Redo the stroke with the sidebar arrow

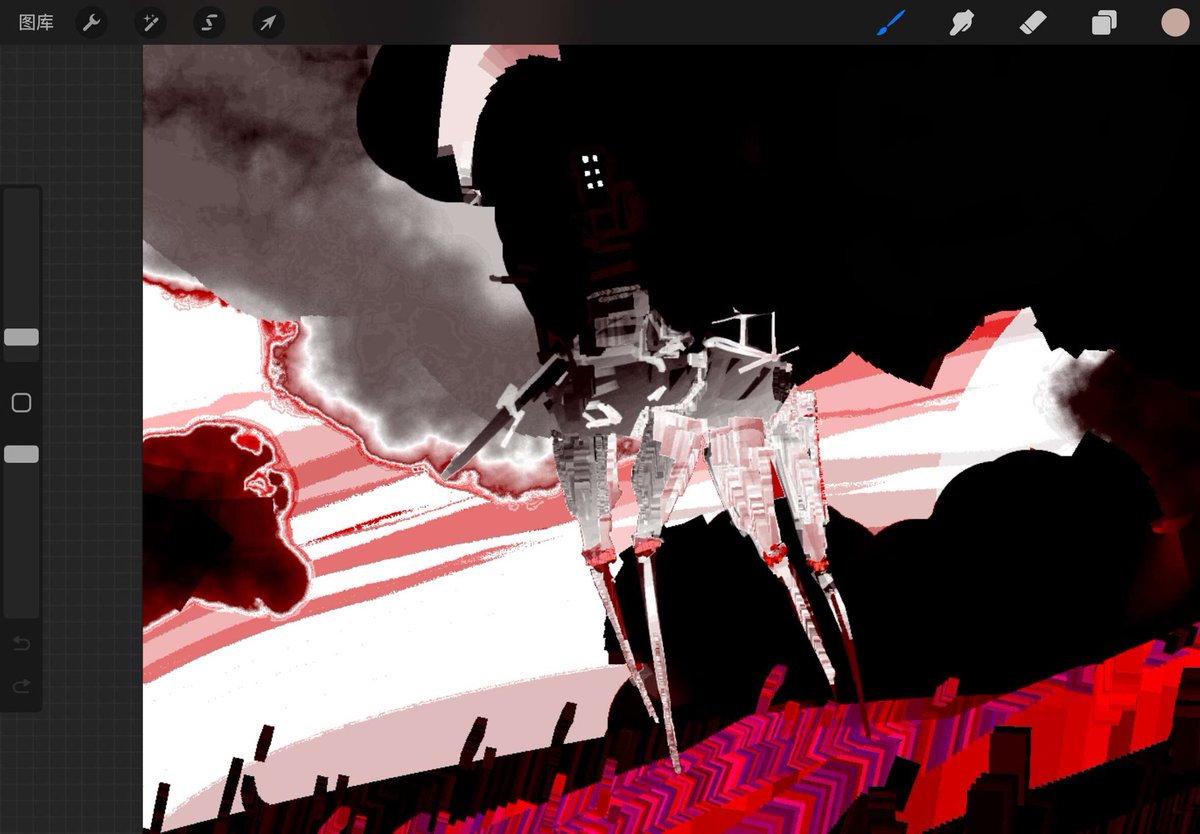tap(21, 687)
